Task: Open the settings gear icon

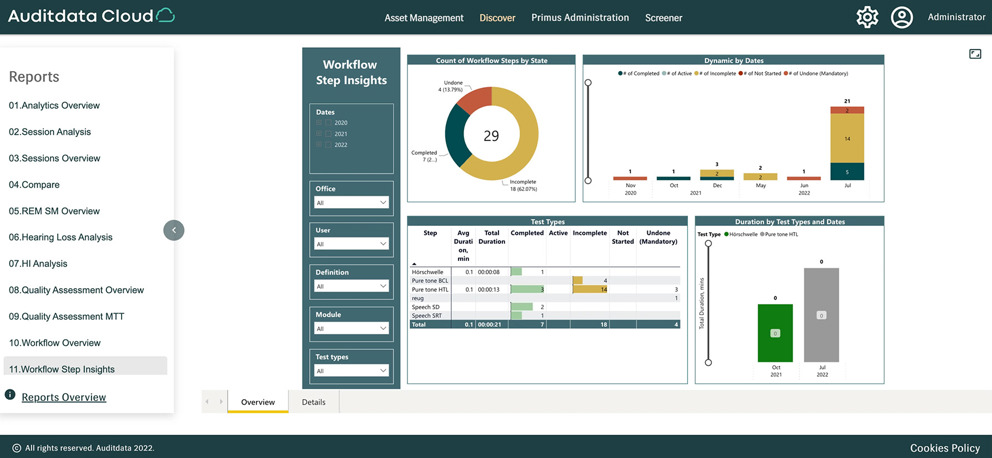Action: pyautogui.click(x=867, y=17)
